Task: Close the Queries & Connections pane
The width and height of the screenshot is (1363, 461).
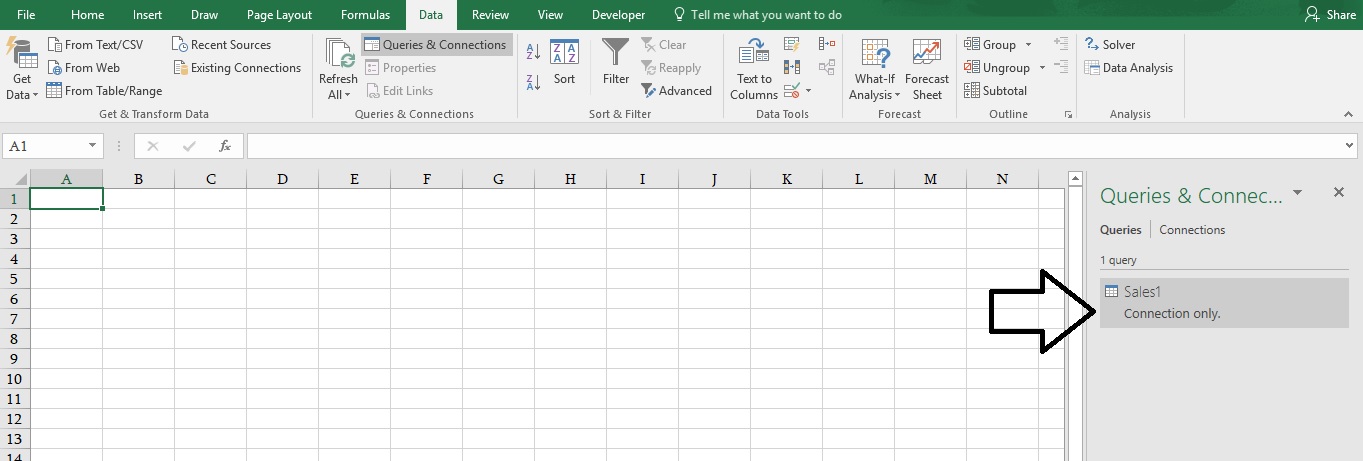Action: pyautogui.click(x=1339, y=192)
